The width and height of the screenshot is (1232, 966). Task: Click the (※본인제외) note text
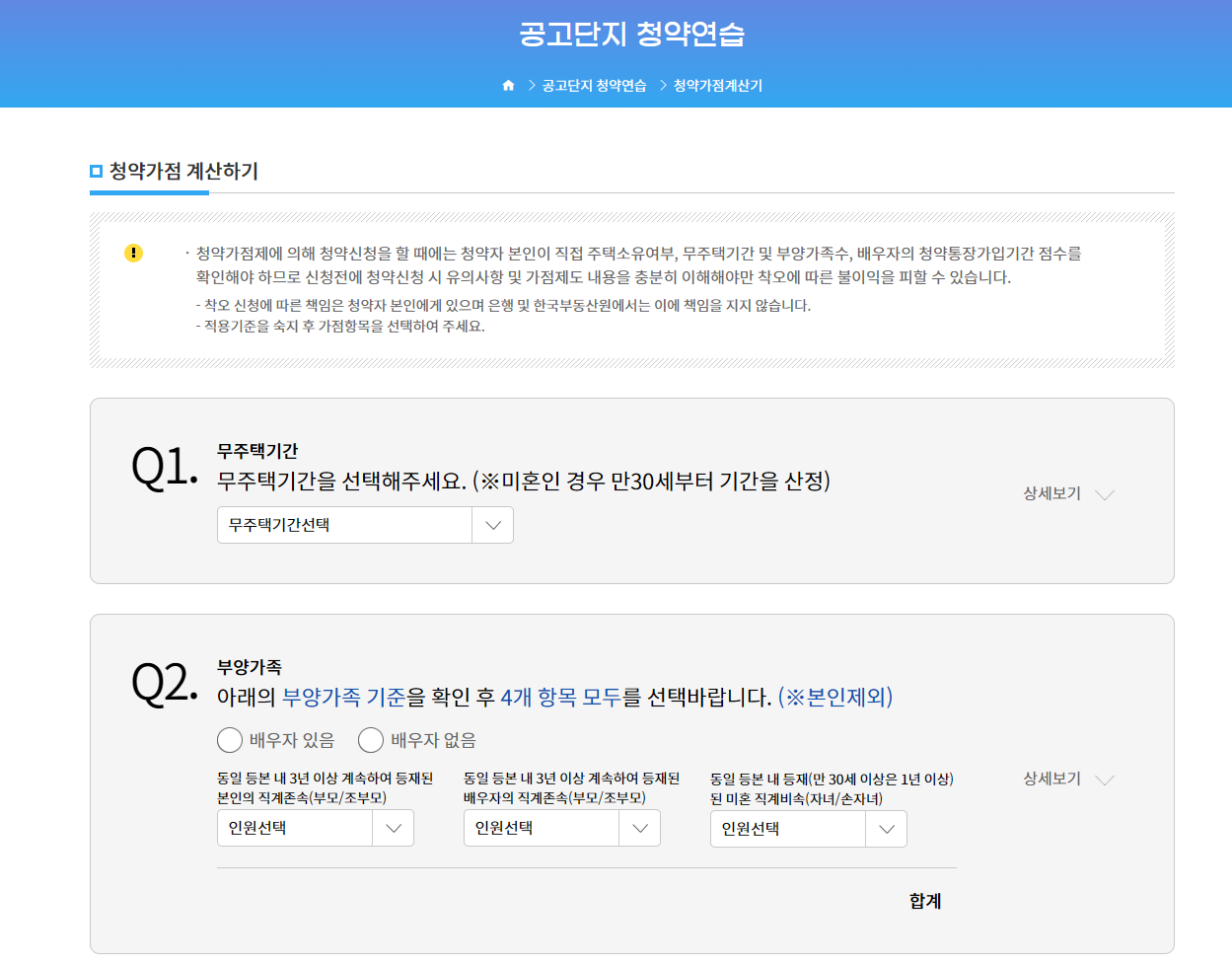tap(835, 698)
